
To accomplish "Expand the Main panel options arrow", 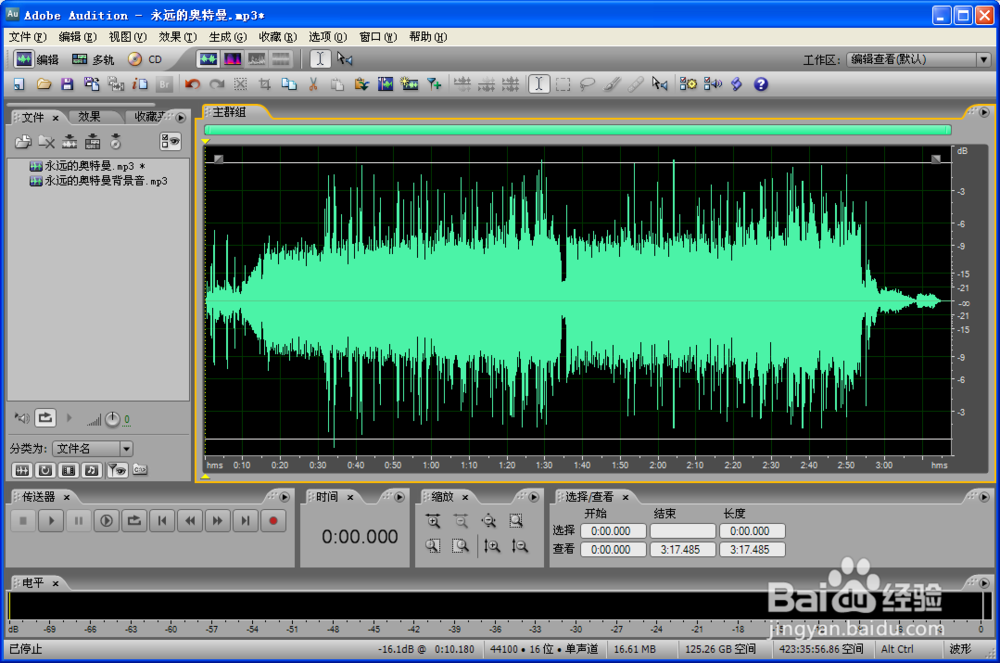I will (984, 112).
